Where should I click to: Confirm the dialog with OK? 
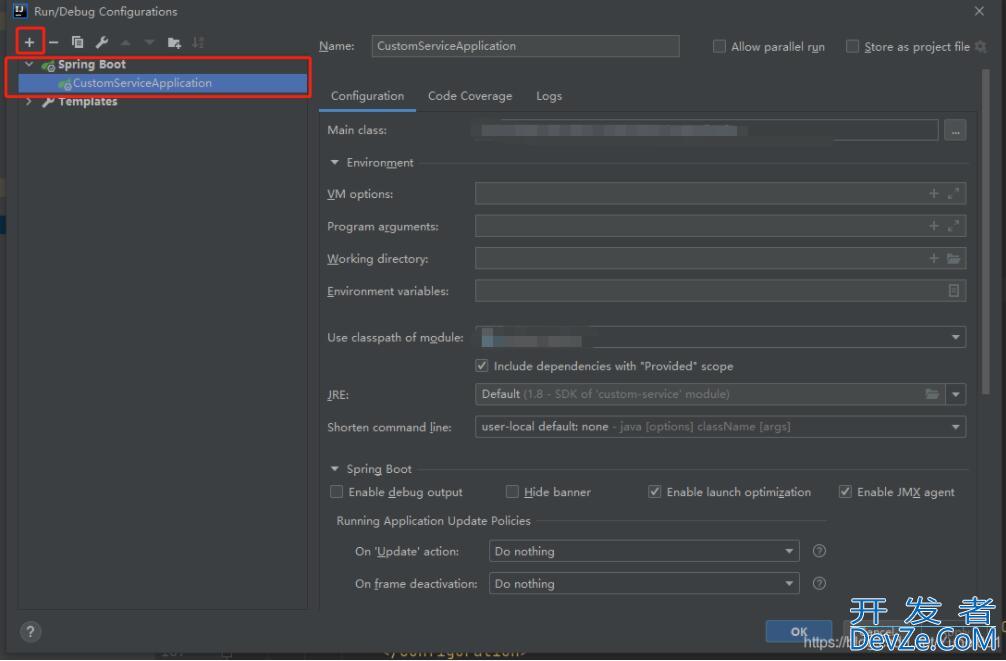[x=799, y=631]
